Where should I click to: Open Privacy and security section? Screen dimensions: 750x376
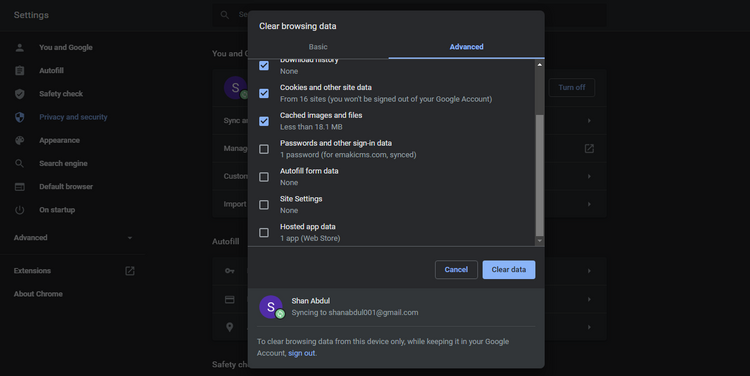[x=73, y=117]
